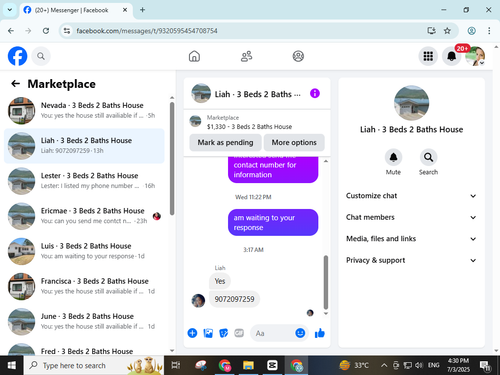Click the browser reload icon

46,31
